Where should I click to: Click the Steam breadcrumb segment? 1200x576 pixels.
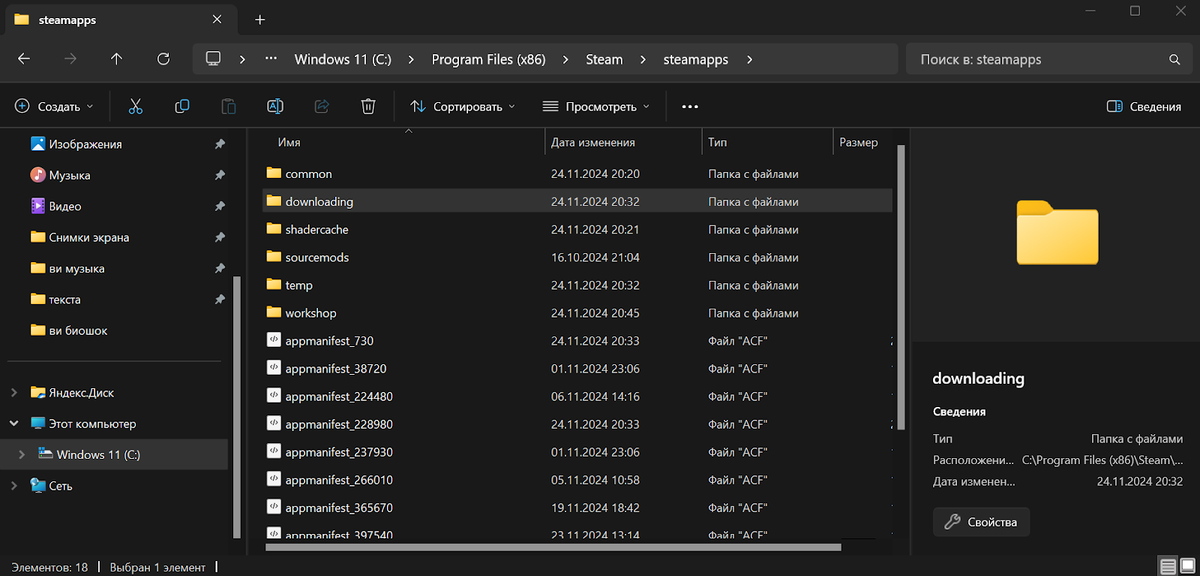coord(604,59)
